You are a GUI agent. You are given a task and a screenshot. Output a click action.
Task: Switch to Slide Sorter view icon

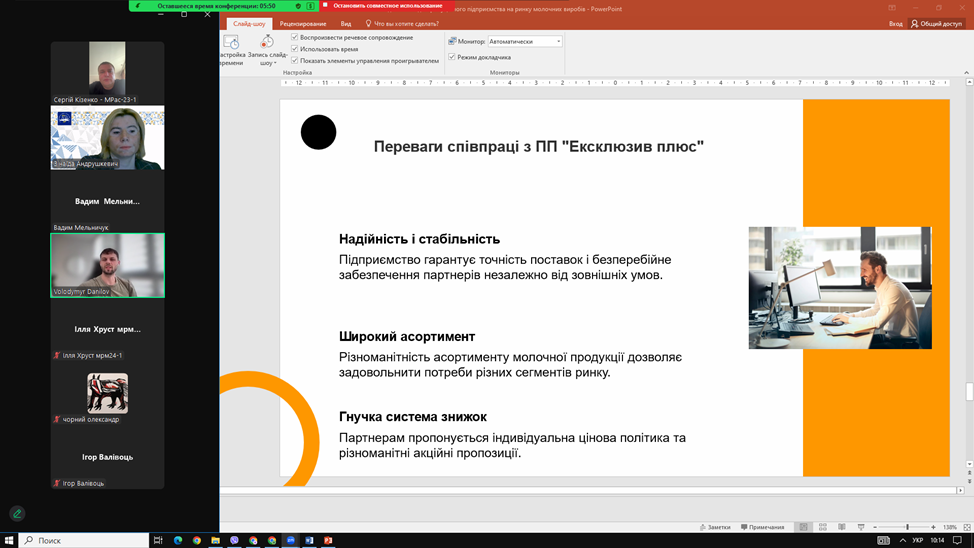(x=822, y=527)
